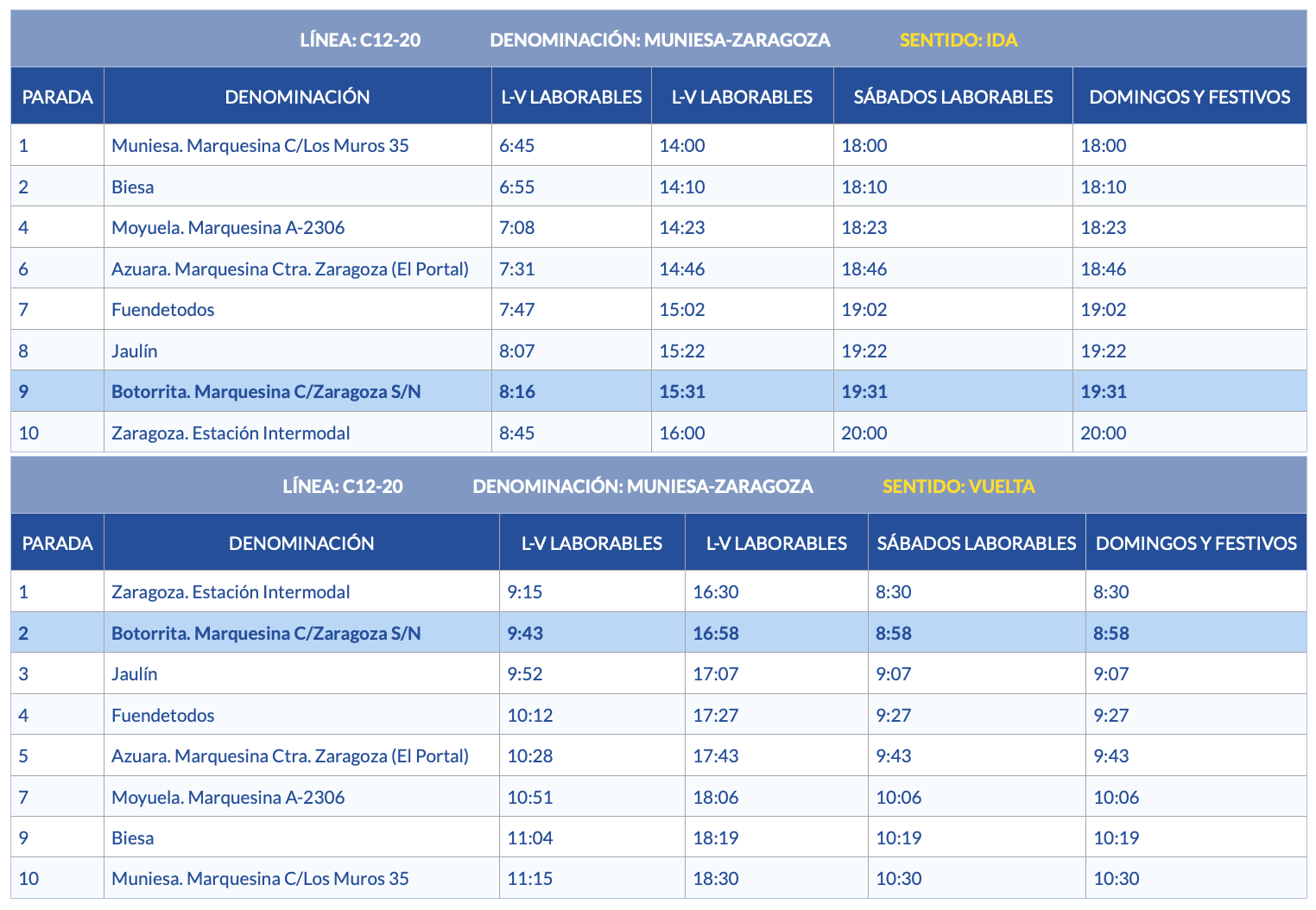The height and width of the screenshot is (910, 1316).
Task: Select the 'Biesa' stop in the IDA table
Action: (133, 186)
